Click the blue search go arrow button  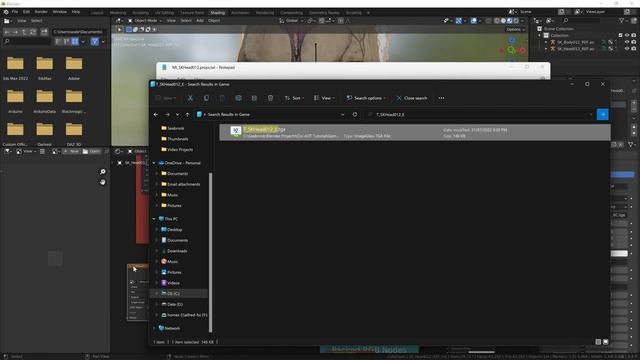pyautogui.click(x=602, y=115)
